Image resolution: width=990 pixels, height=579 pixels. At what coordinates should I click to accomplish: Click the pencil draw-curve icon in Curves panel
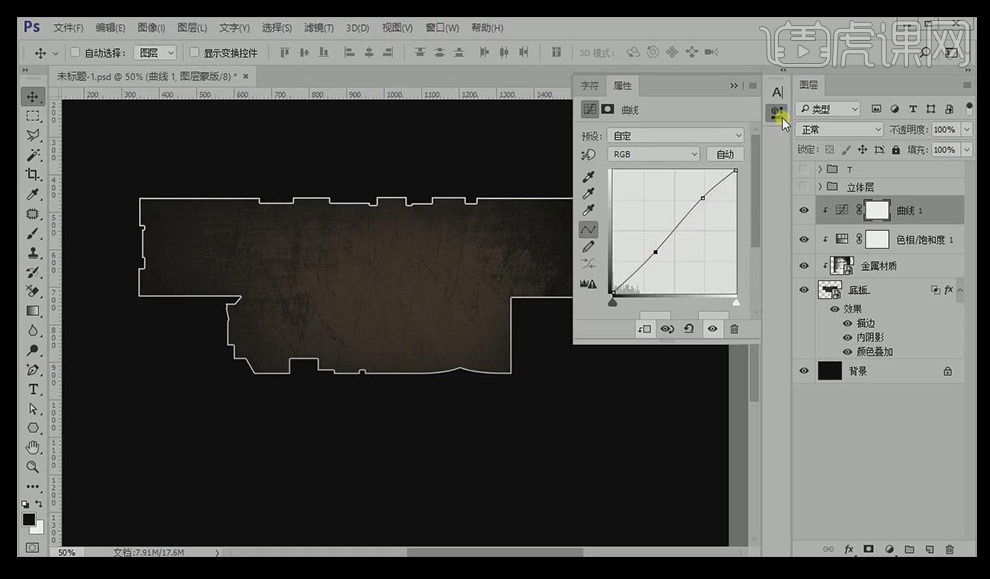(x=589, y=246)
